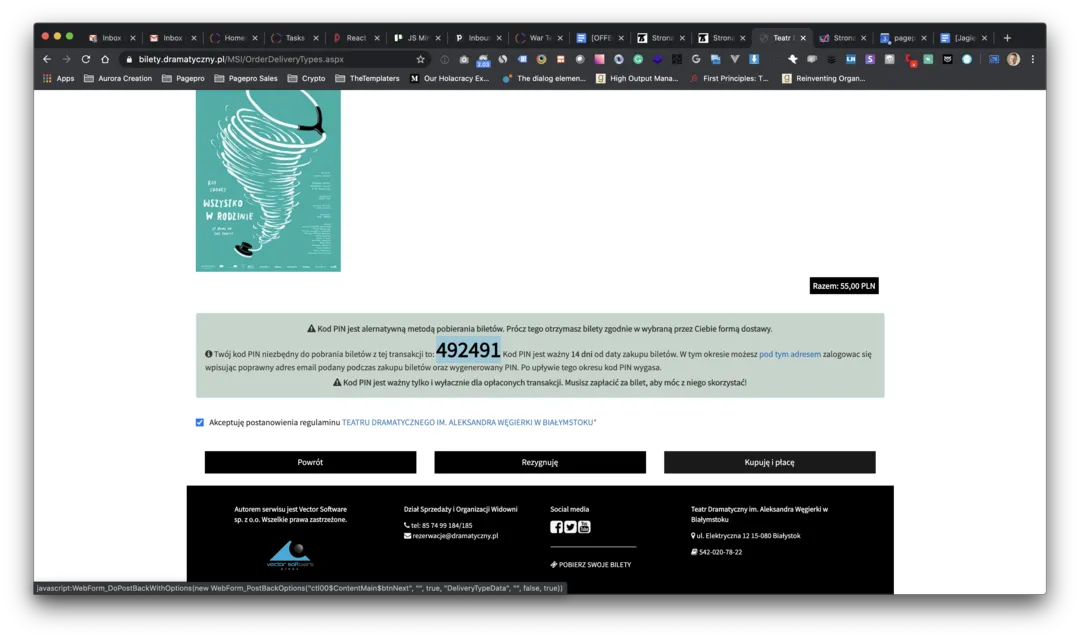The height and width of the screenshot is (639, 1080).
Task: Click the blue LH extension icon
Action: [x=850, y=59]
